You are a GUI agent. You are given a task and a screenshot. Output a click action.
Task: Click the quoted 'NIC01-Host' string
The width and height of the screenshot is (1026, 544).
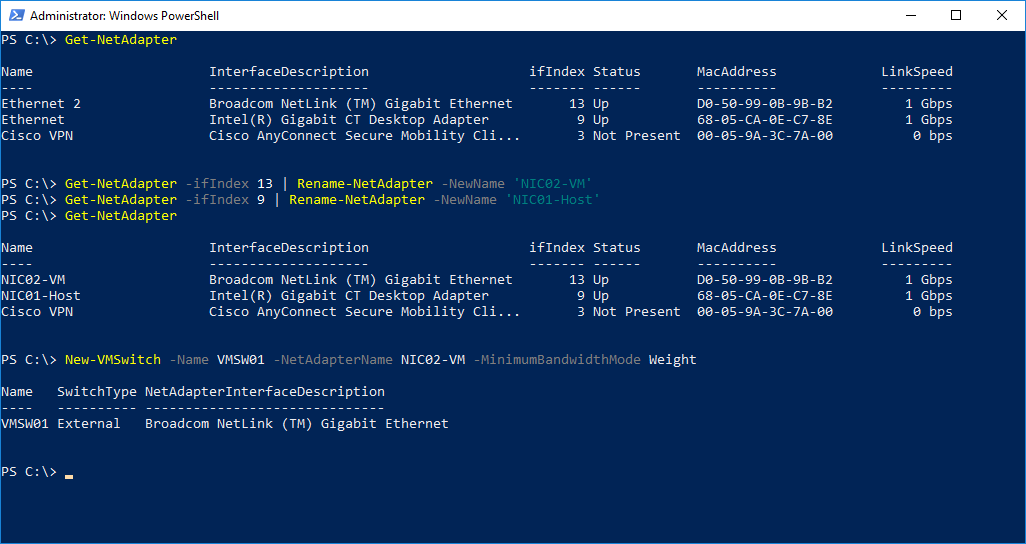(553, 200)
